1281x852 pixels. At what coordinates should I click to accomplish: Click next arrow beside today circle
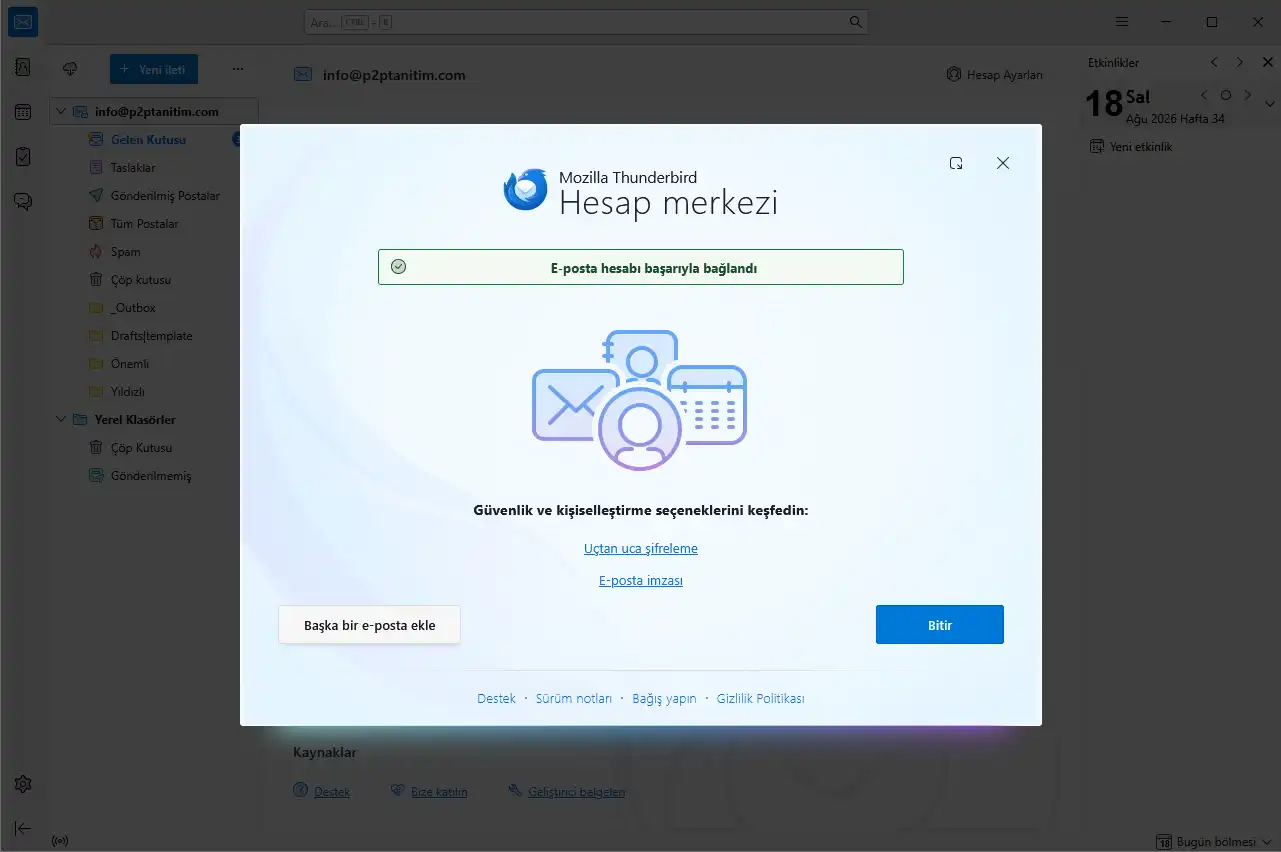point(1247,96)
